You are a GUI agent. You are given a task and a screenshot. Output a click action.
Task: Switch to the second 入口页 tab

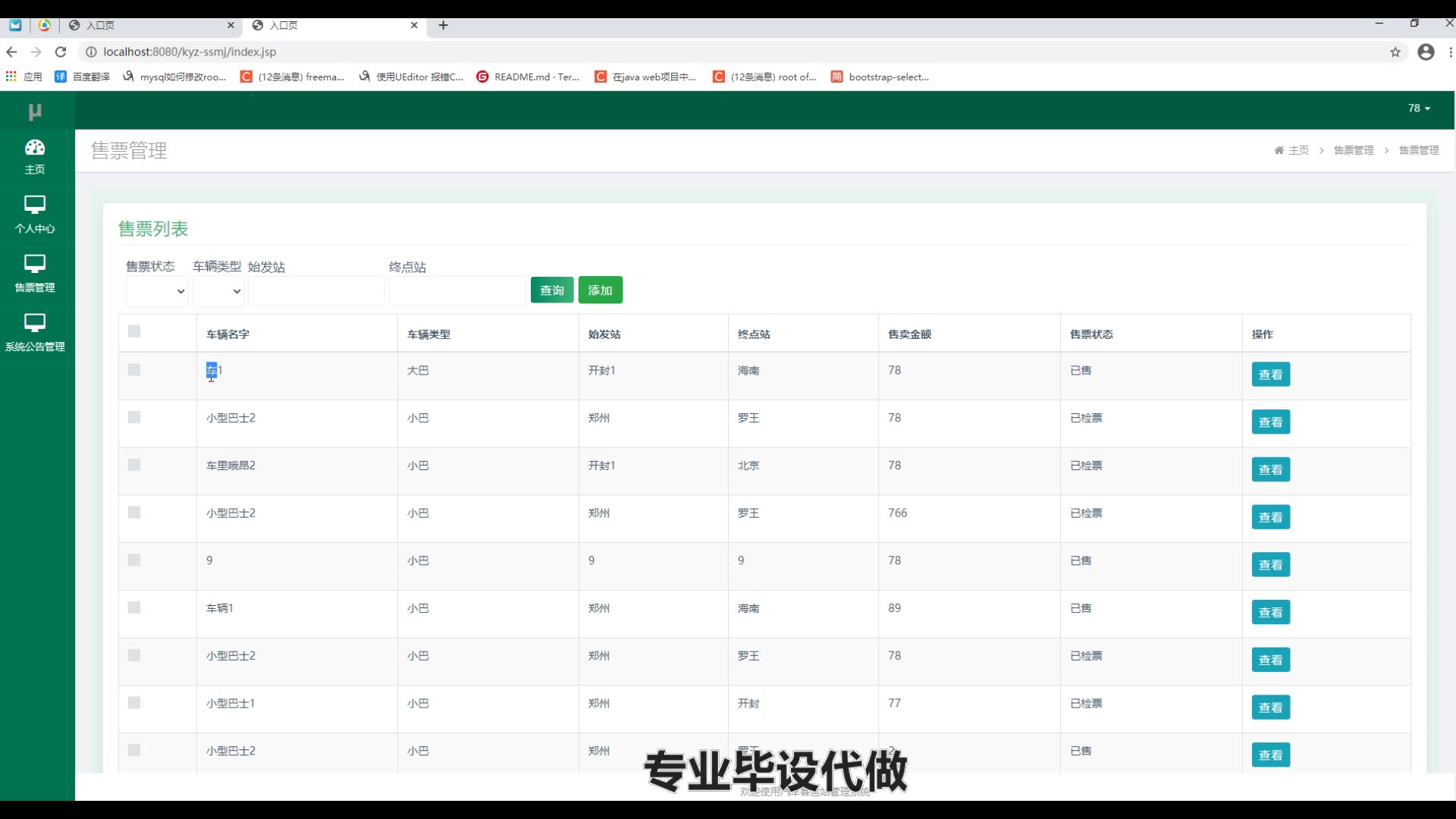tap(335, 25)
